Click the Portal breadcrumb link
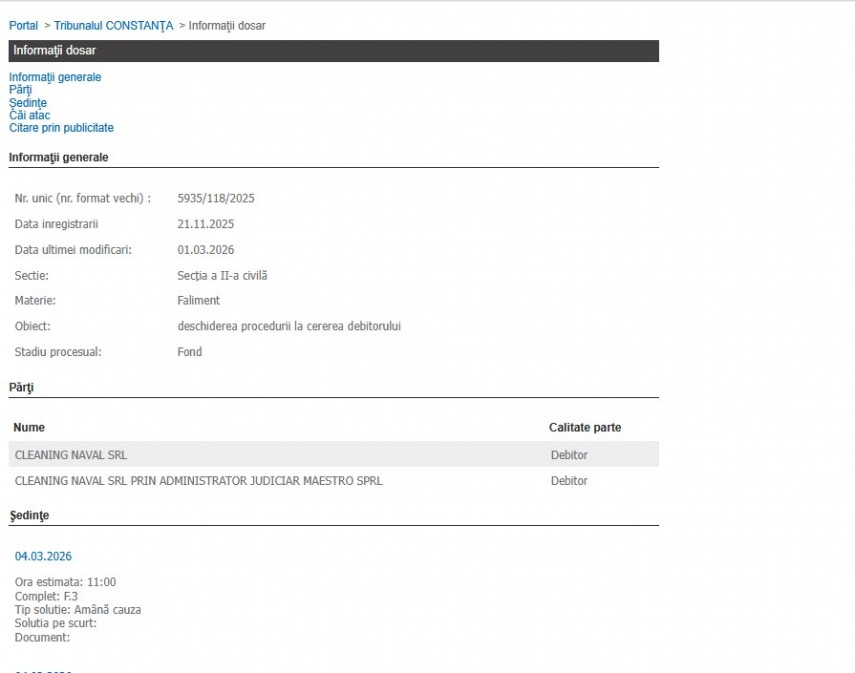 coord(23,25)
